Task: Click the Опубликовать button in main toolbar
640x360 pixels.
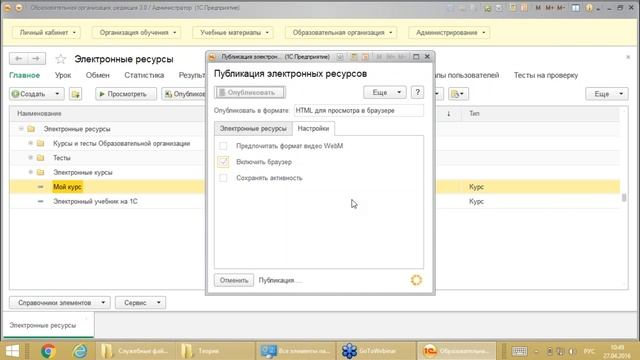Action: pyautogui.click(x=184, y=94)
